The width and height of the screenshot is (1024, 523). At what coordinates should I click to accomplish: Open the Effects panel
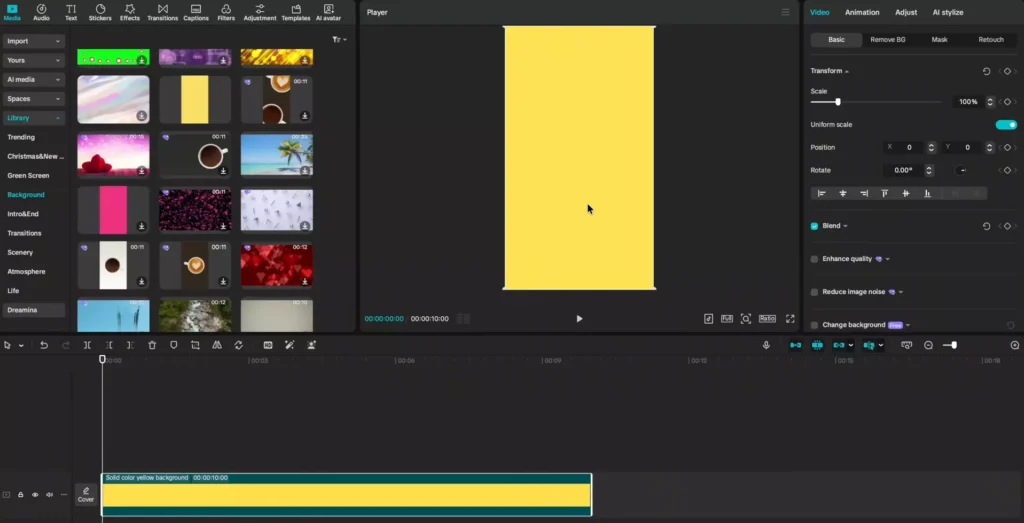point(129,12)
